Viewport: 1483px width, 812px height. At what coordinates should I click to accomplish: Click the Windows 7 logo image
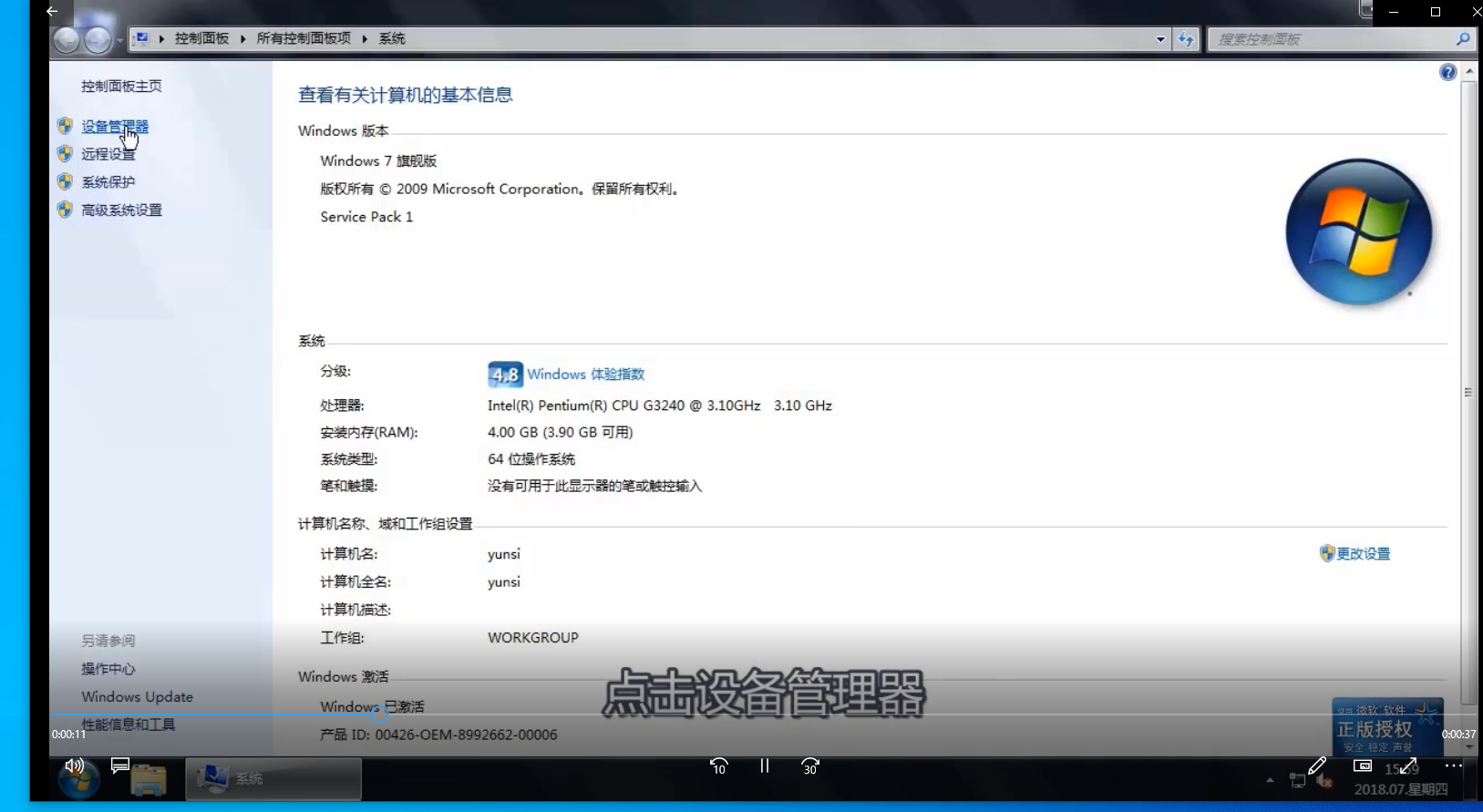click(x=1358, y=232)
